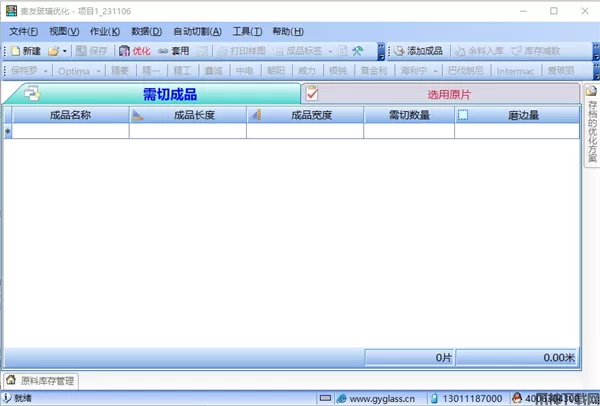Click the 成品名称 column header
600x406 pixels.
[x=70, y=115]
